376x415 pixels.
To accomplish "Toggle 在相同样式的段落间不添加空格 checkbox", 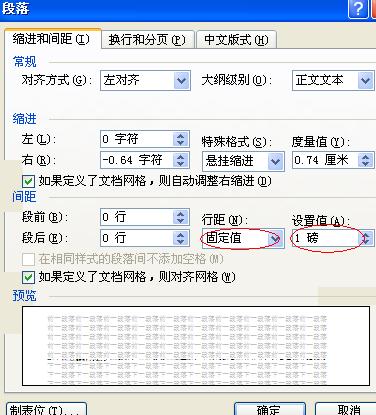I will [28, 259].
